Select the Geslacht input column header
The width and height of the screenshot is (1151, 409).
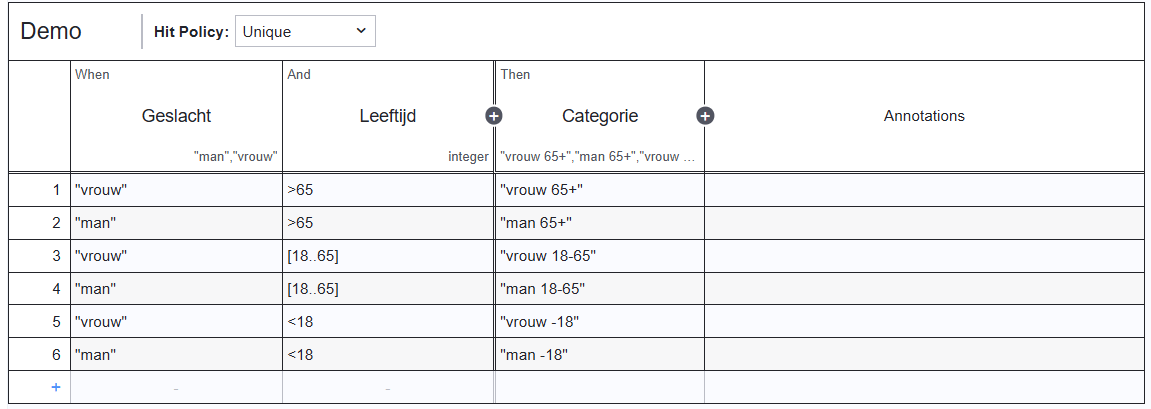[x=176, y=116]
